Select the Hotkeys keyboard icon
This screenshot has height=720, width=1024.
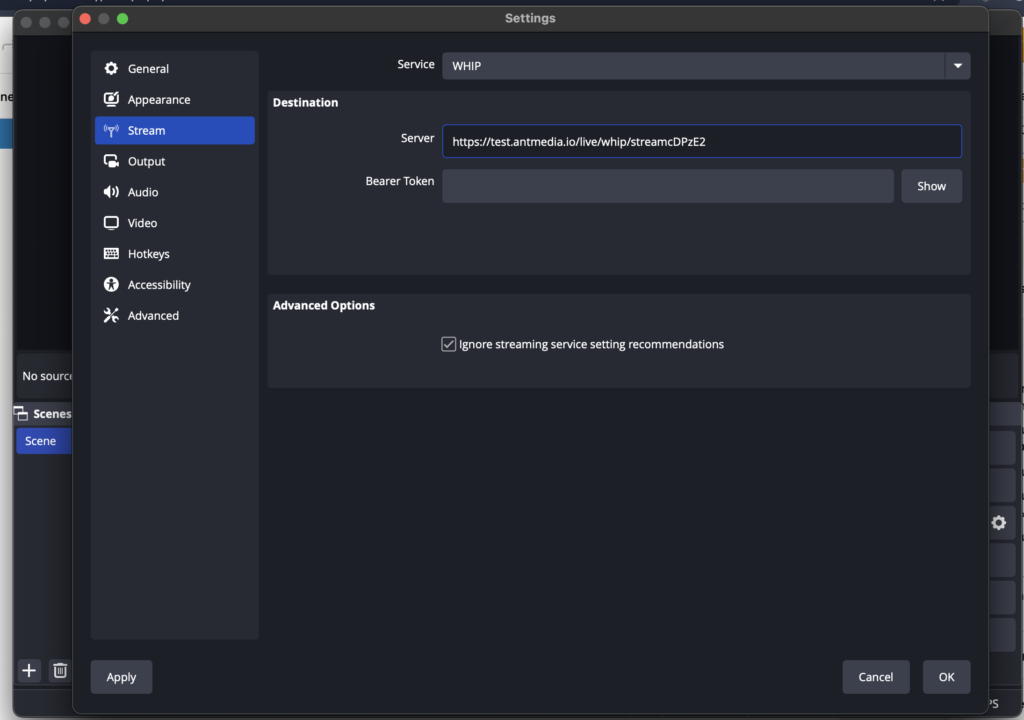pyautogui.click(x=110, y=254)
